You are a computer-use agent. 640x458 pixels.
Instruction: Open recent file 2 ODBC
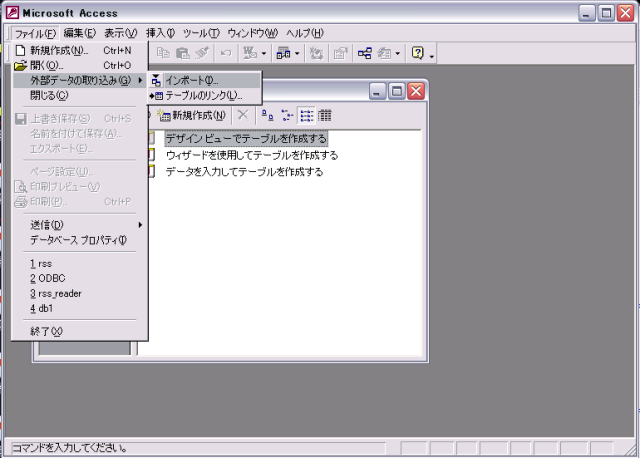pyautogui.click(x=80, y=278)
